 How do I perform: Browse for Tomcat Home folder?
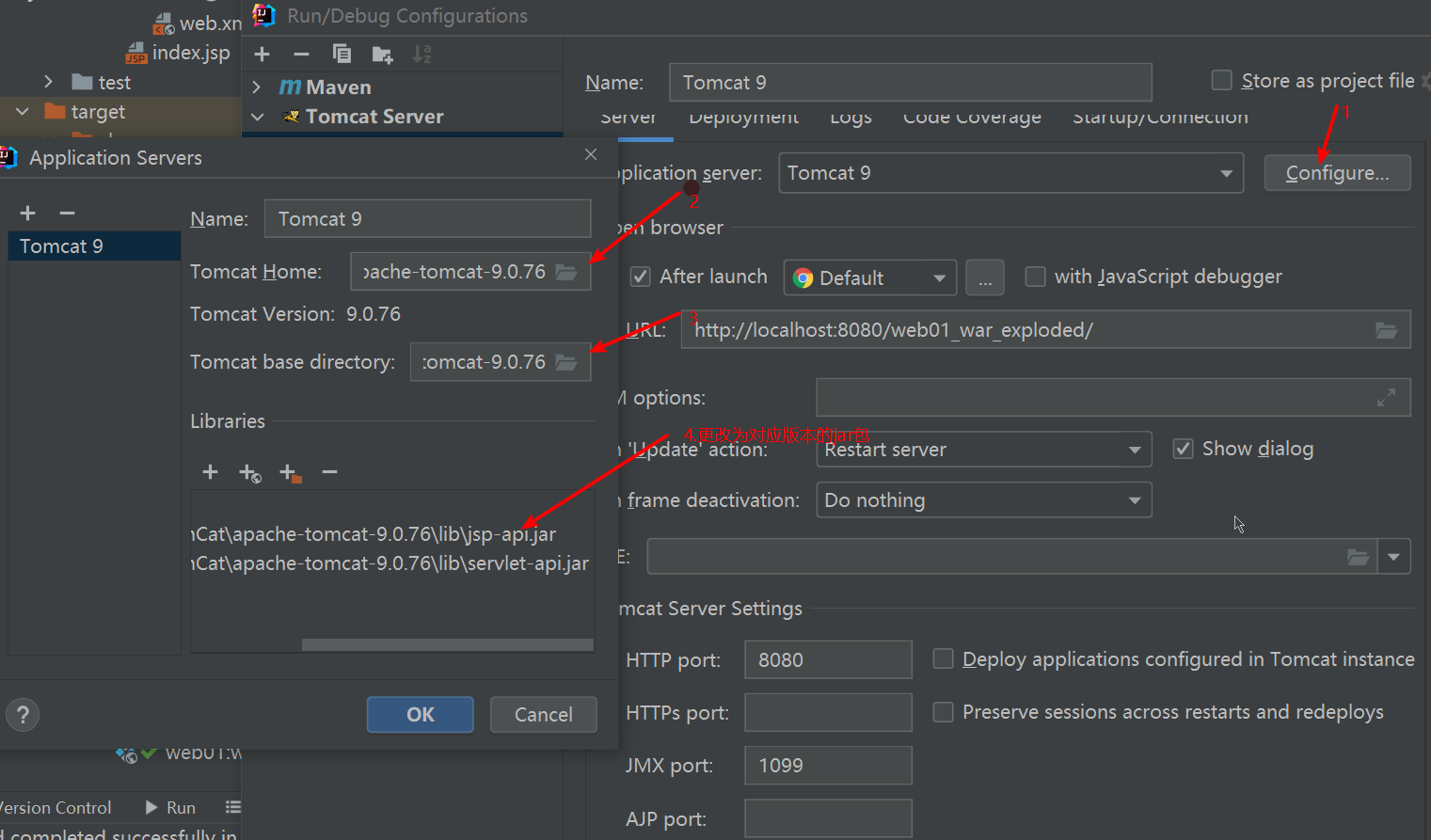point(566,272)
